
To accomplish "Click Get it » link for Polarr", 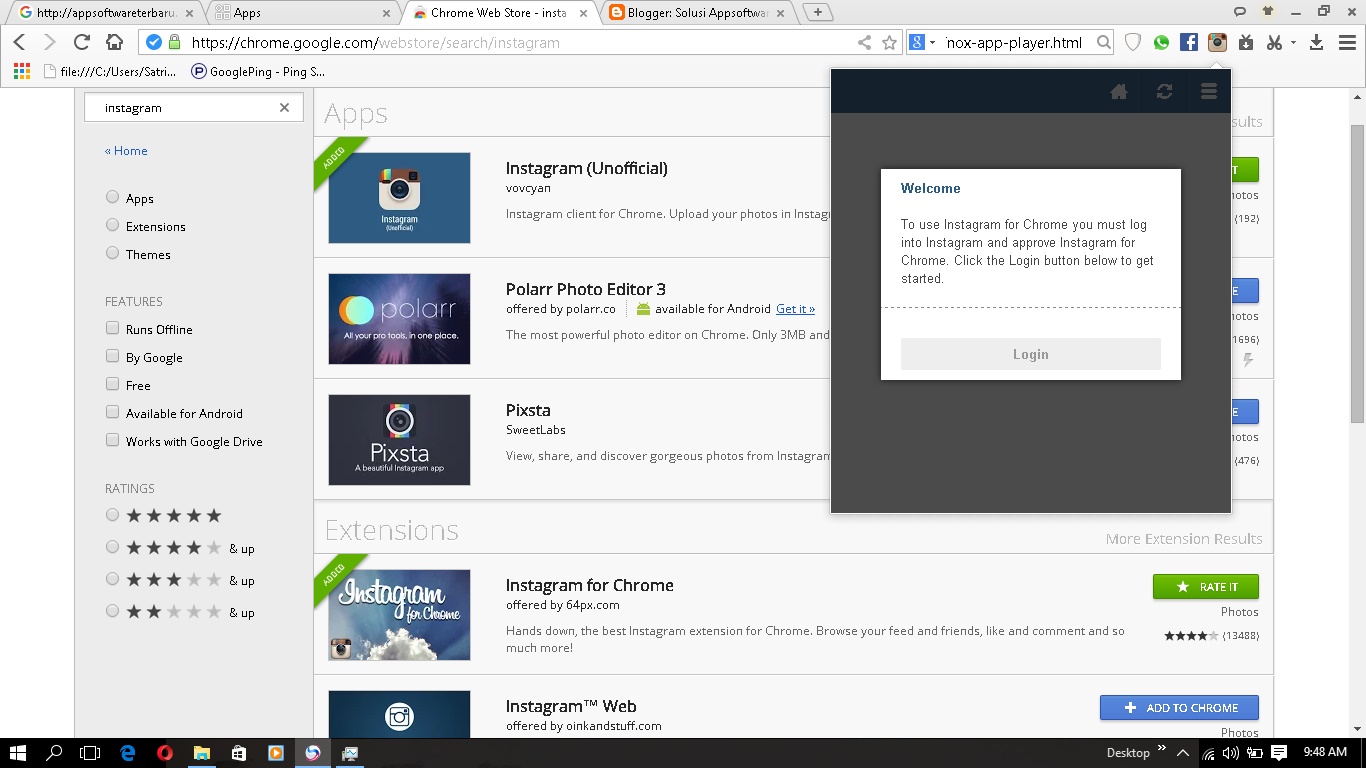I will point(795,309).
